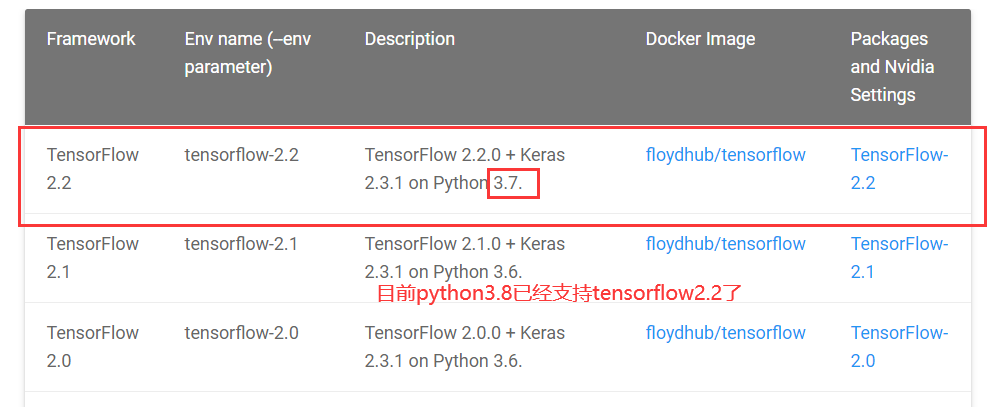991x407 pixels.
Task: Click the tensorflow-2.0 env name cell
Action: (241, 333)
